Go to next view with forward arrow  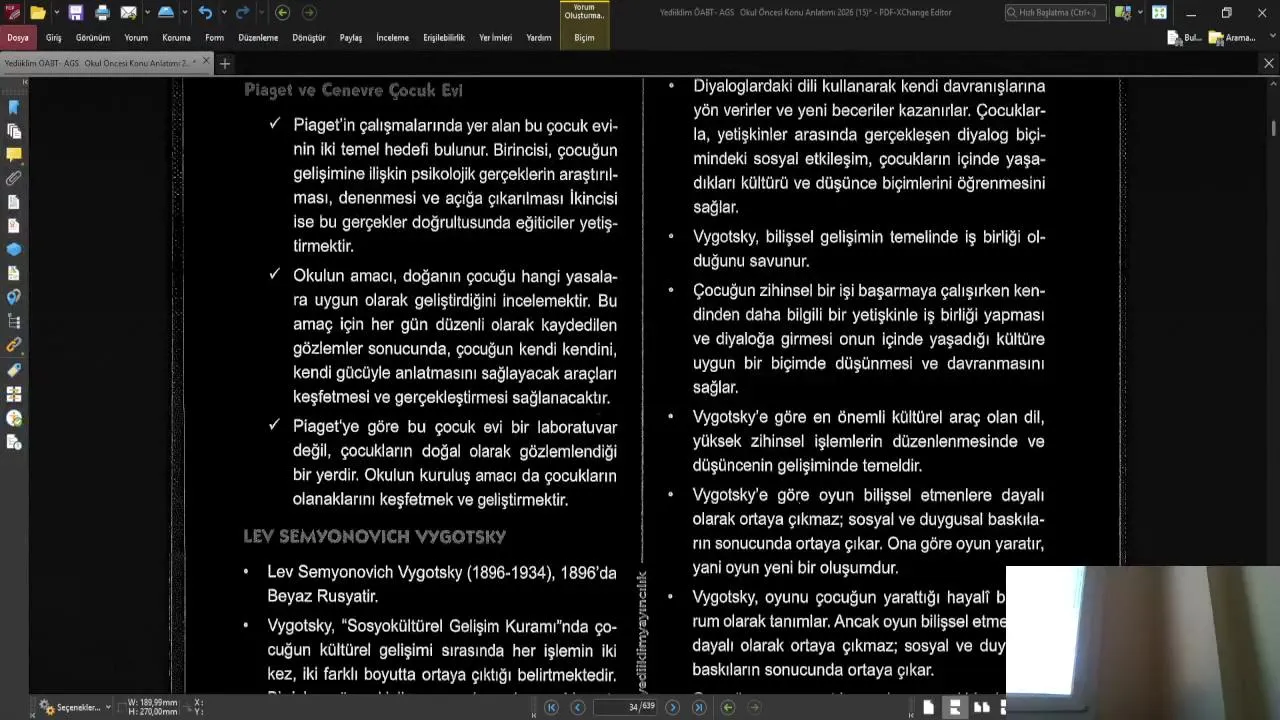(309, 13)
